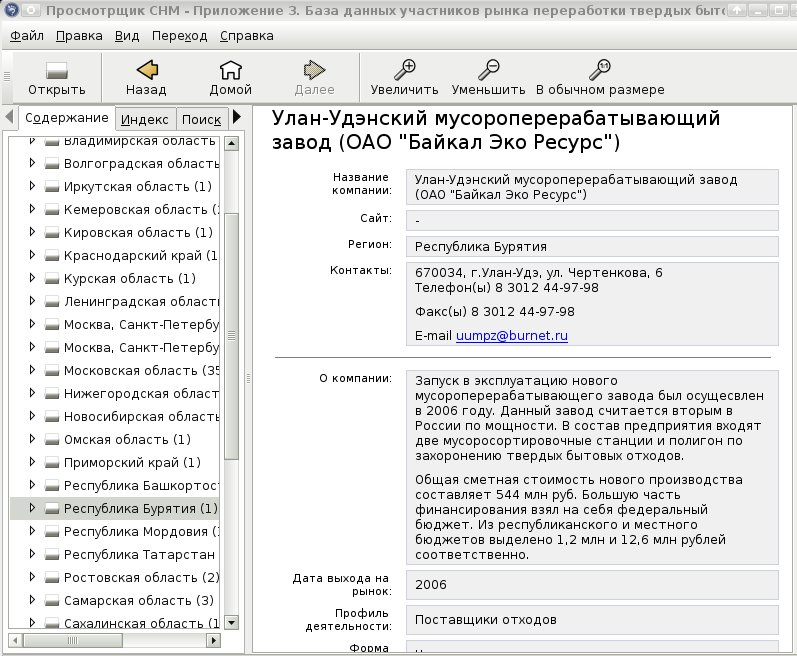Screen dimensions: 797x656
Task: Open the Переход menu
Action: [179, 36]
